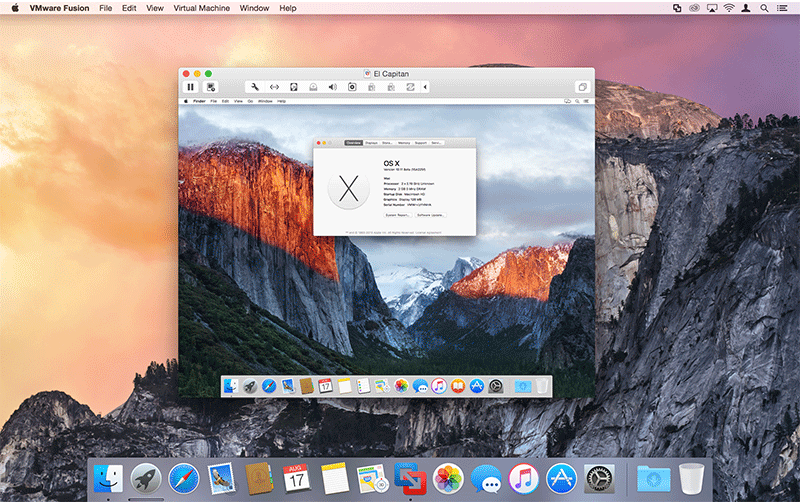Screen dimensions: 800x502
Task: Open App Store in host dock
Action: 561,479
